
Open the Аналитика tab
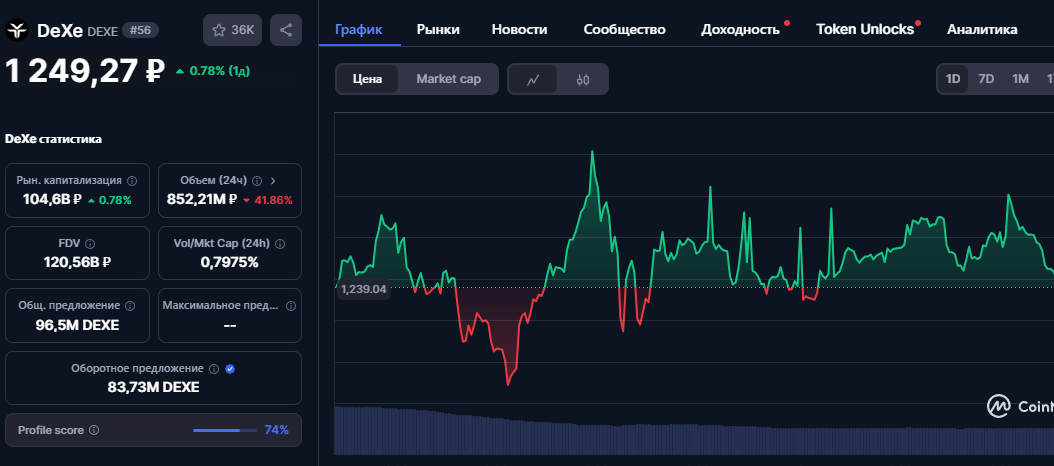pos(982,30)
